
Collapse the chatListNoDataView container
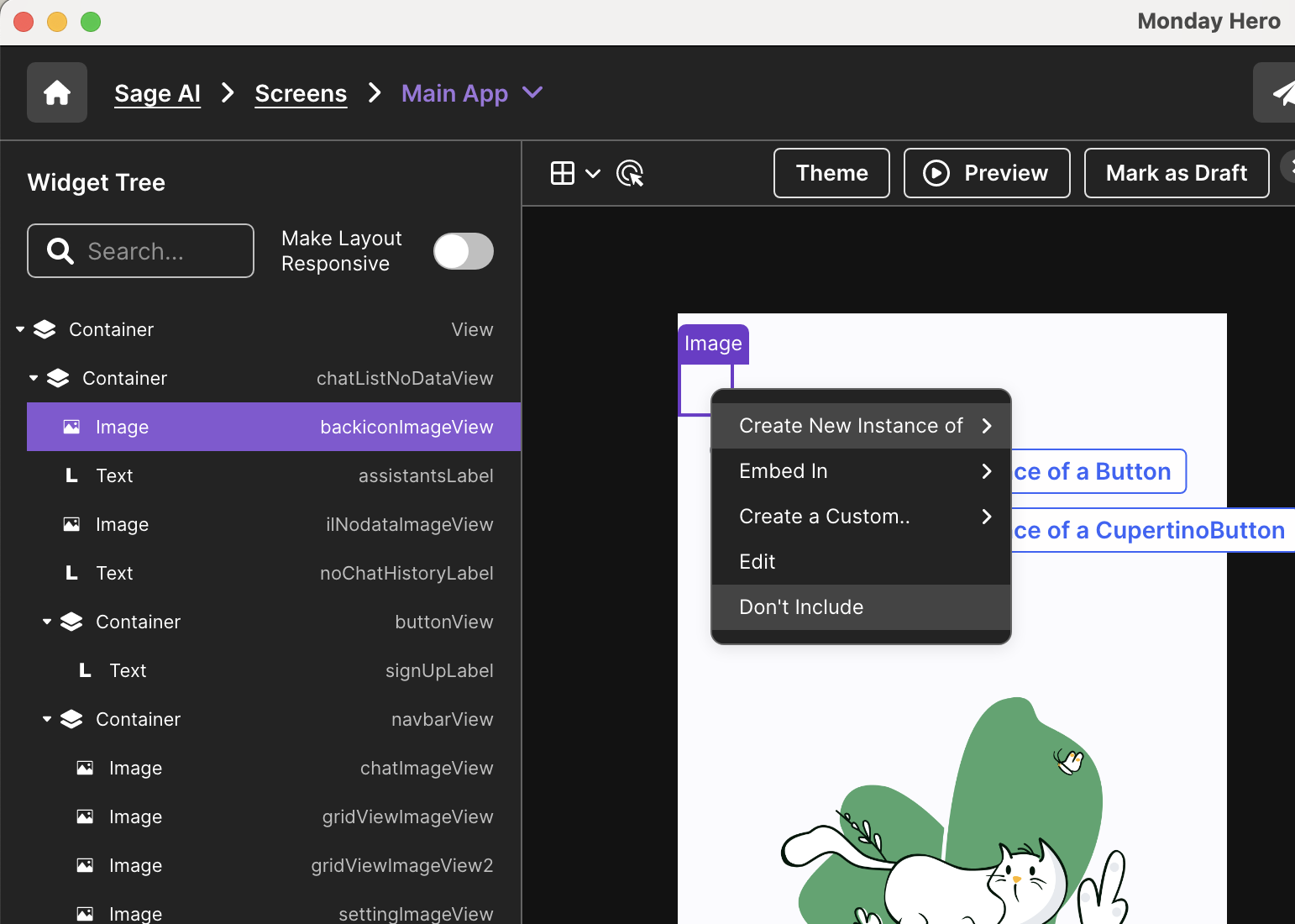[34, 378]
